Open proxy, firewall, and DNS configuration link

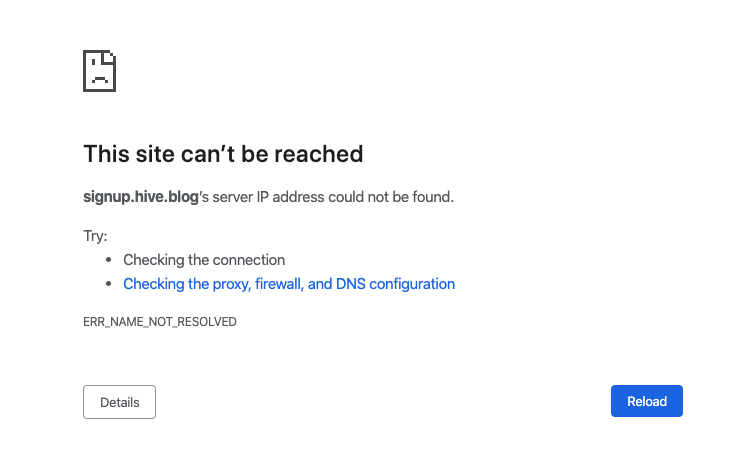(289, 284)
